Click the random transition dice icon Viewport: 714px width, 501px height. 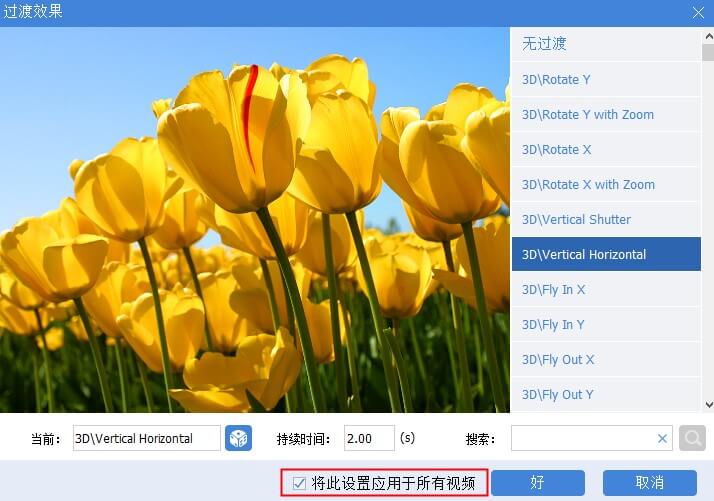tap(238, 438)
